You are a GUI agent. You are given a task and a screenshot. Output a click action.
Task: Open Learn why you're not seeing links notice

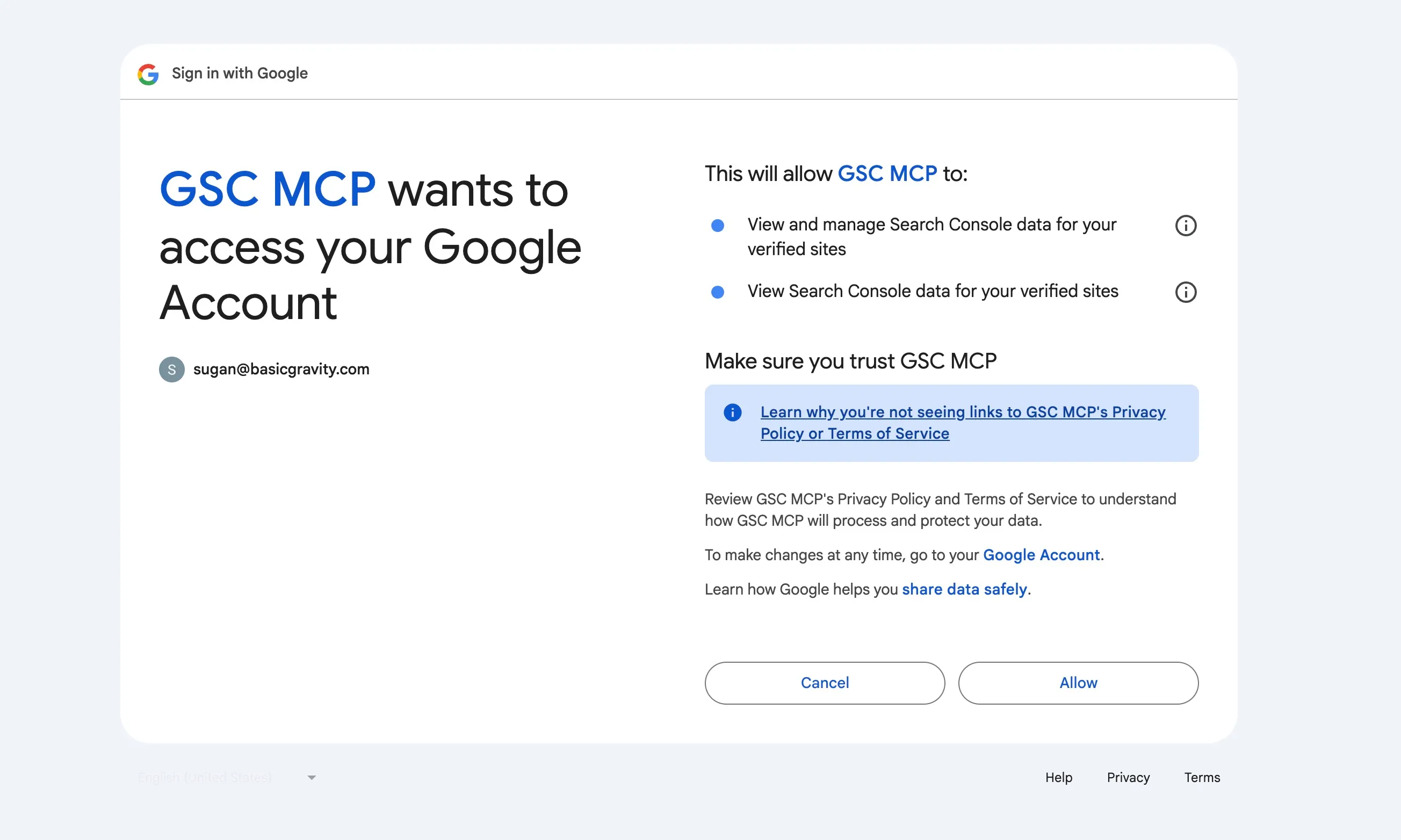click(962, 412)
